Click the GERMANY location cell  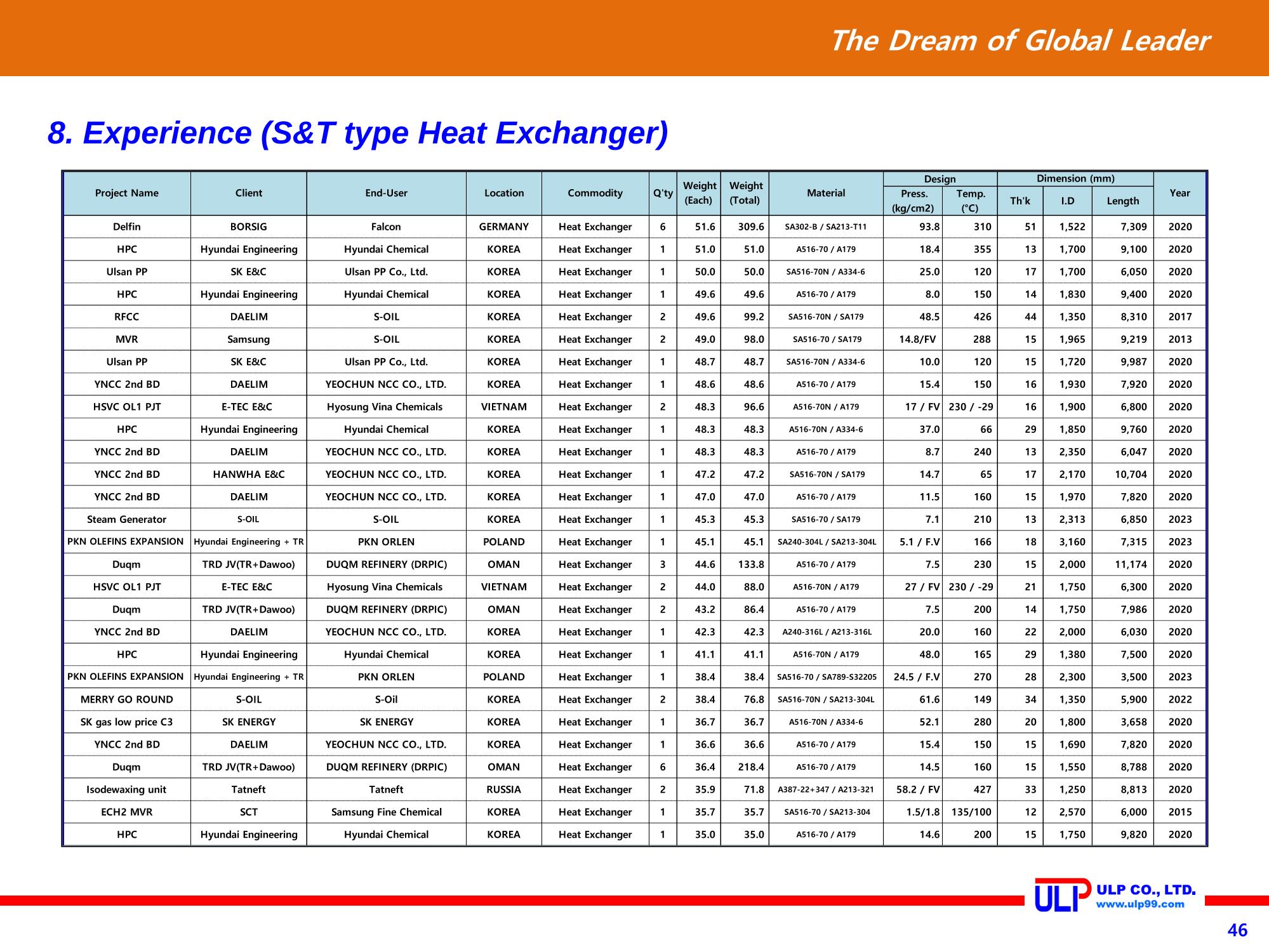tap(504, 227)
